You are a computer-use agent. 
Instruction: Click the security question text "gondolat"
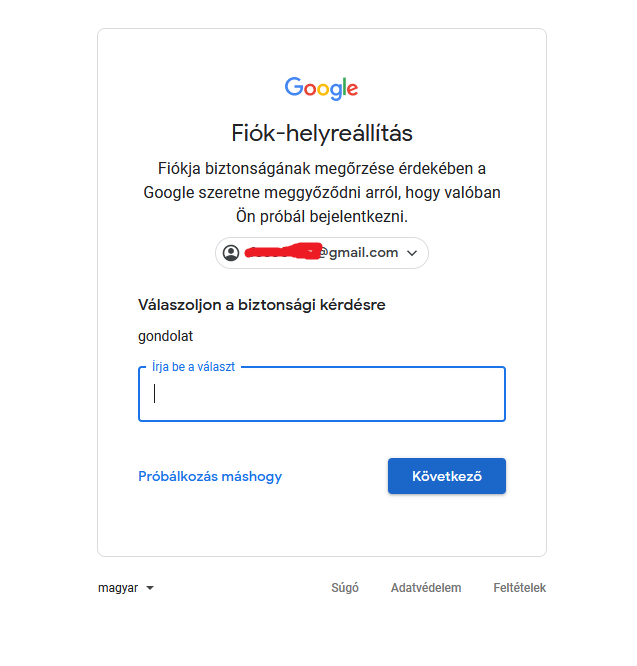click(x=165, y=336)
